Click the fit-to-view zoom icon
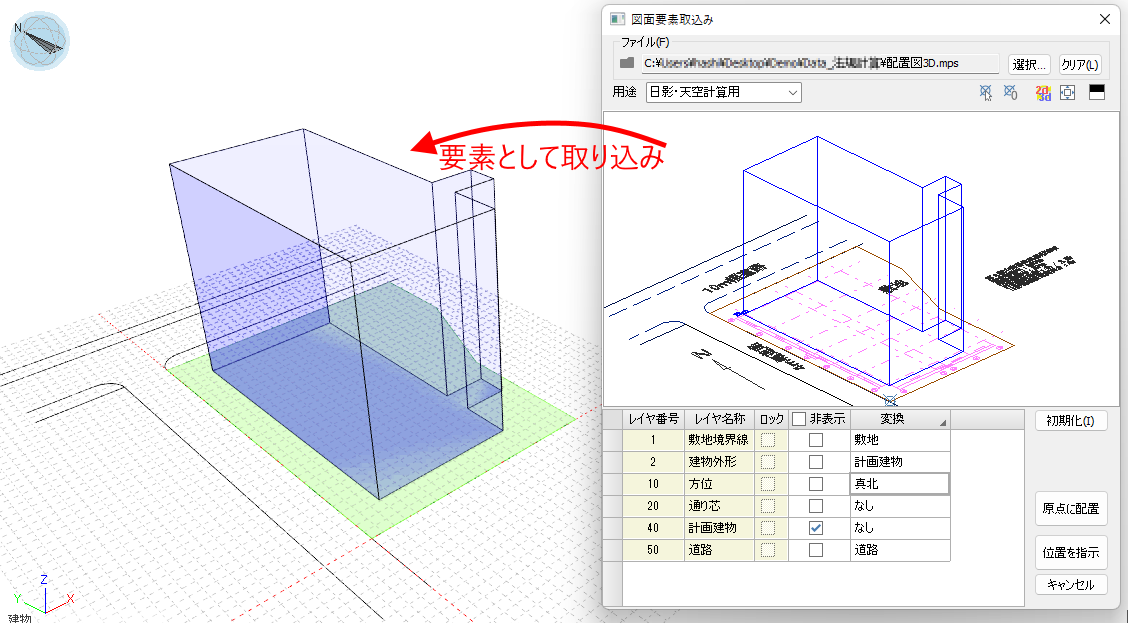The width and height of the screenshot is (1128, 623). 1067,93
